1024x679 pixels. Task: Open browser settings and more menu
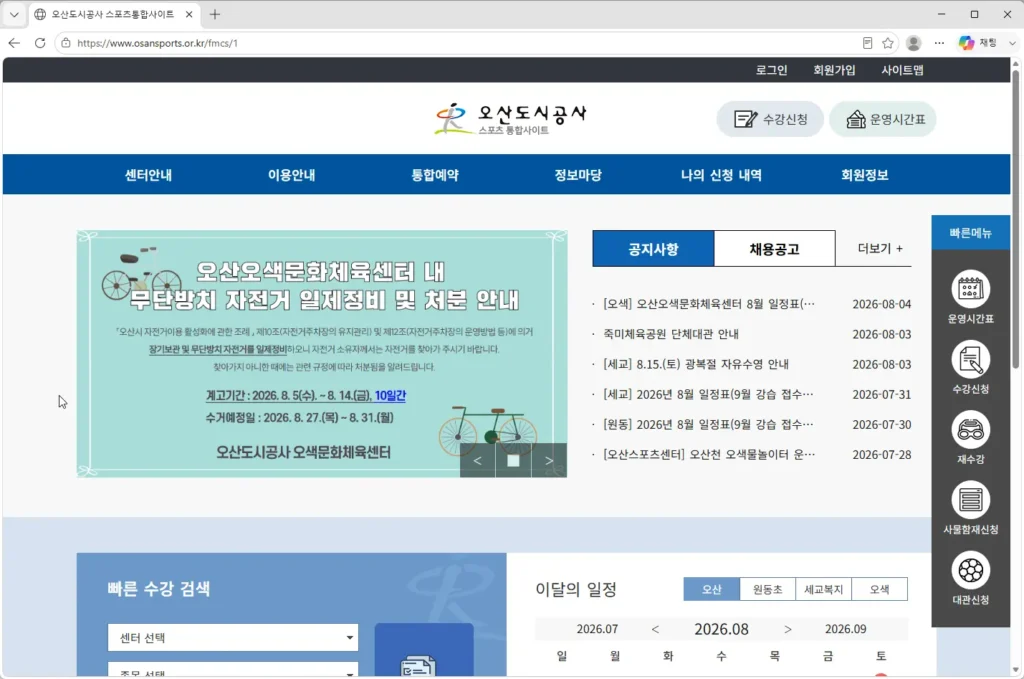939,43
